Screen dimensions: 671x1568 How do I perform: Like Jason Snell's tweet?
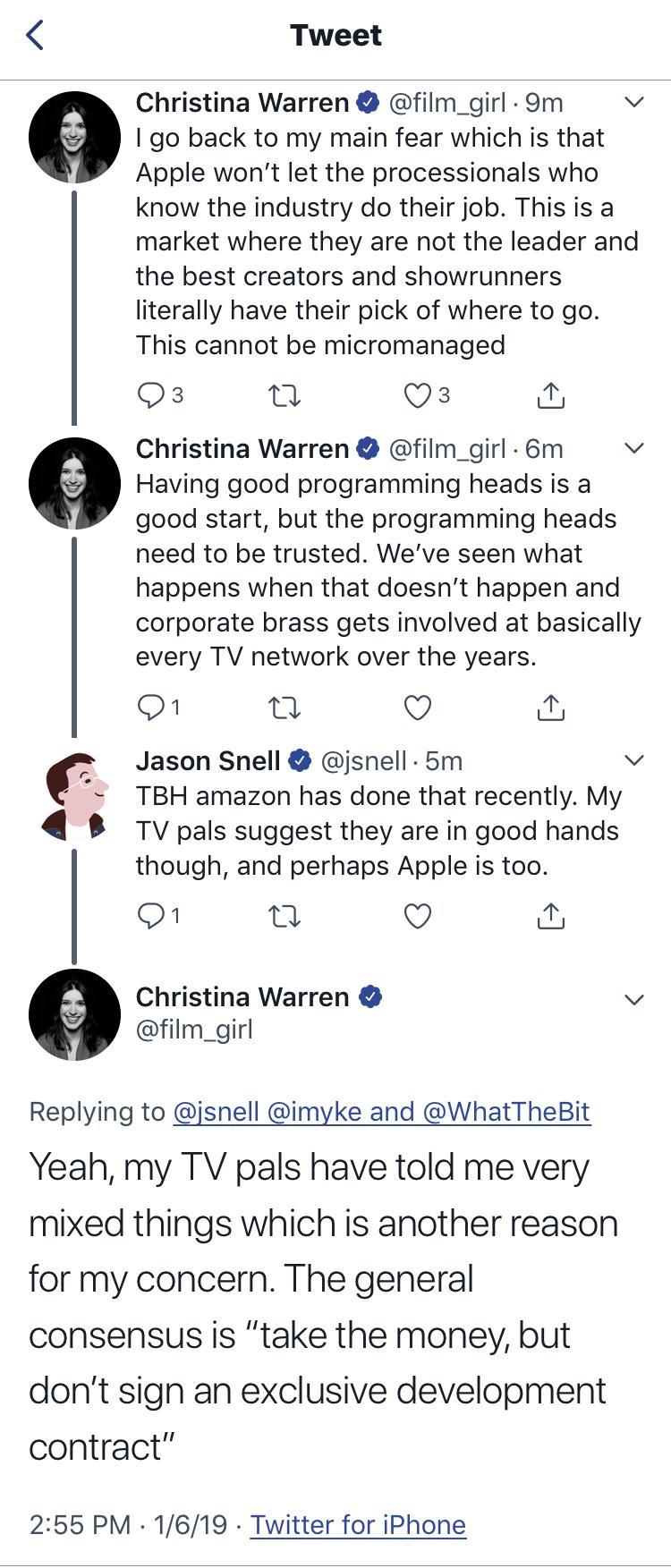(x=418, y=915)
